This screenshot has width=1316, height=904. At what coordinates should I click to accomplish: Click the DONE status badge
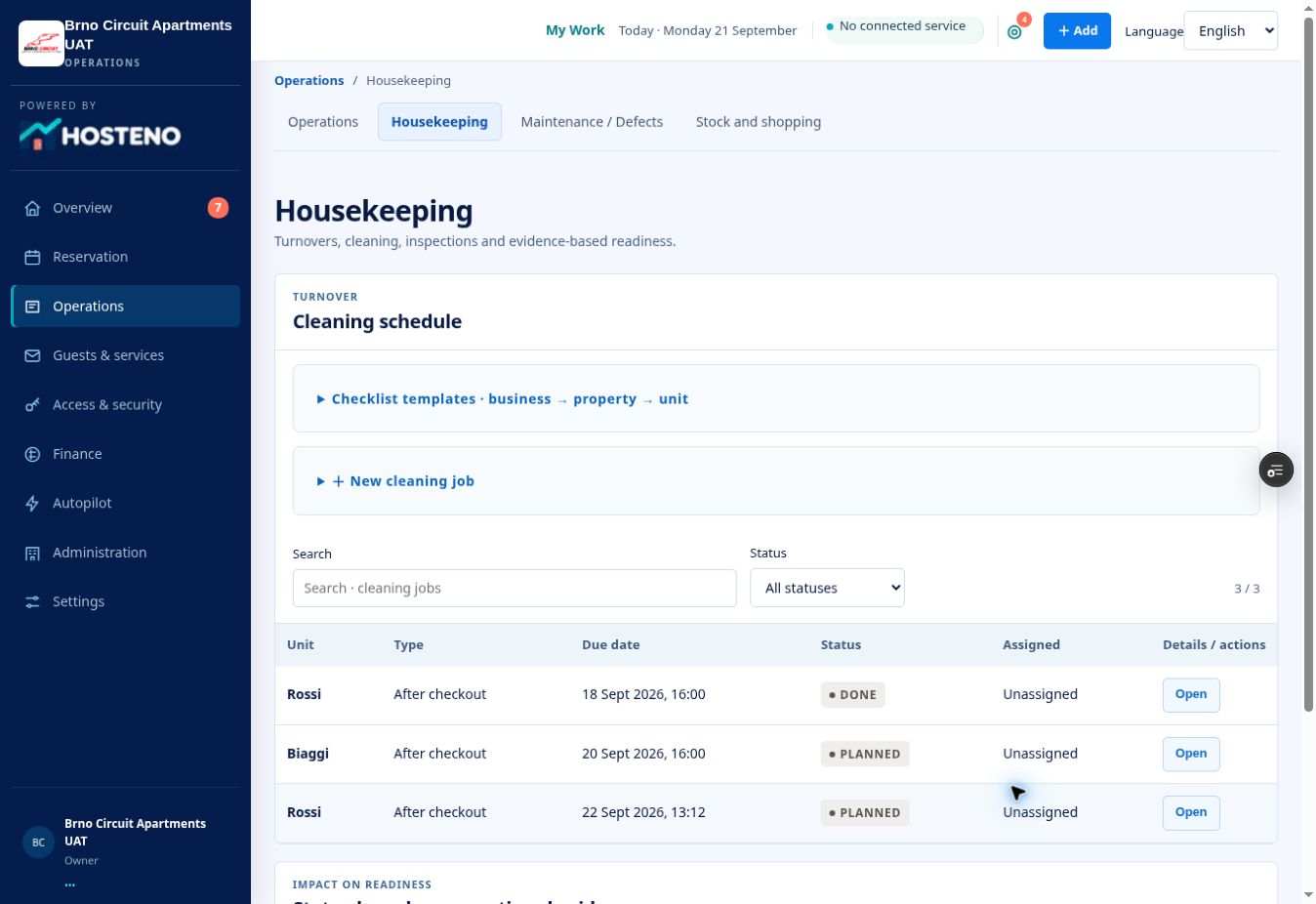[x=853, y=695]
